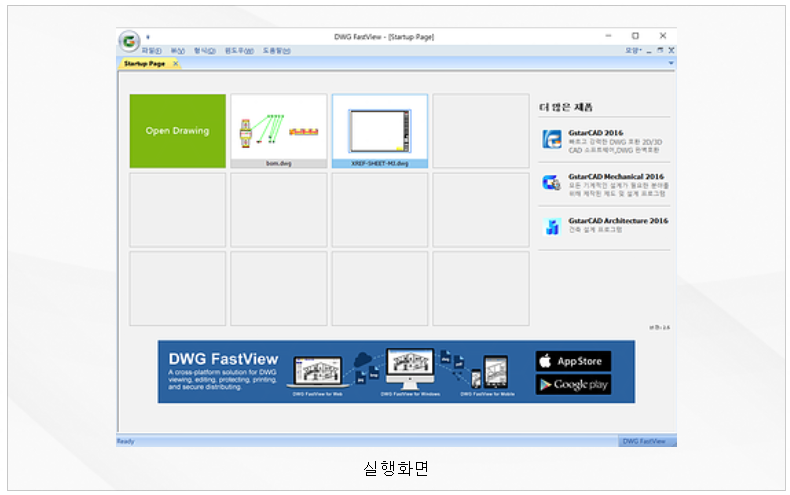The image size is (790, 495).
Task: Click the DWG FastView for Mobile devices image
Action: (x=489, y=372)
